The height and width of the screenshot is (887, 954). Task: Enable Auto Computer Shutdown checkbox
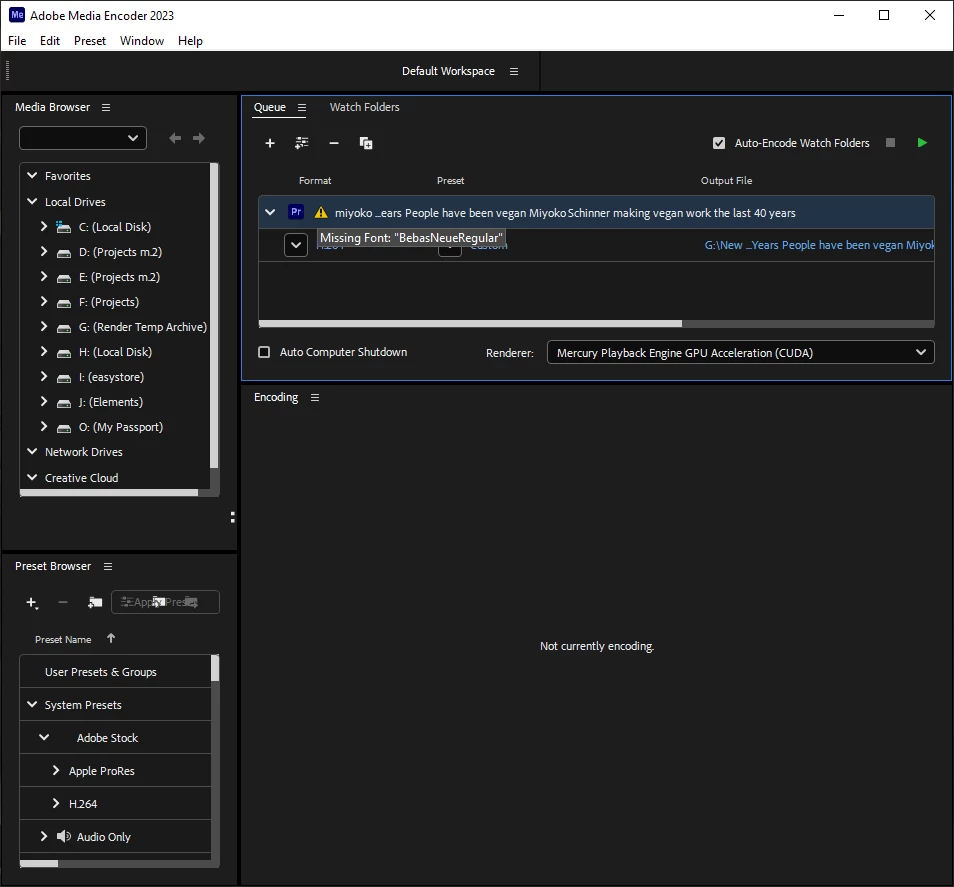pyautogui.click(x=264, y=352)
